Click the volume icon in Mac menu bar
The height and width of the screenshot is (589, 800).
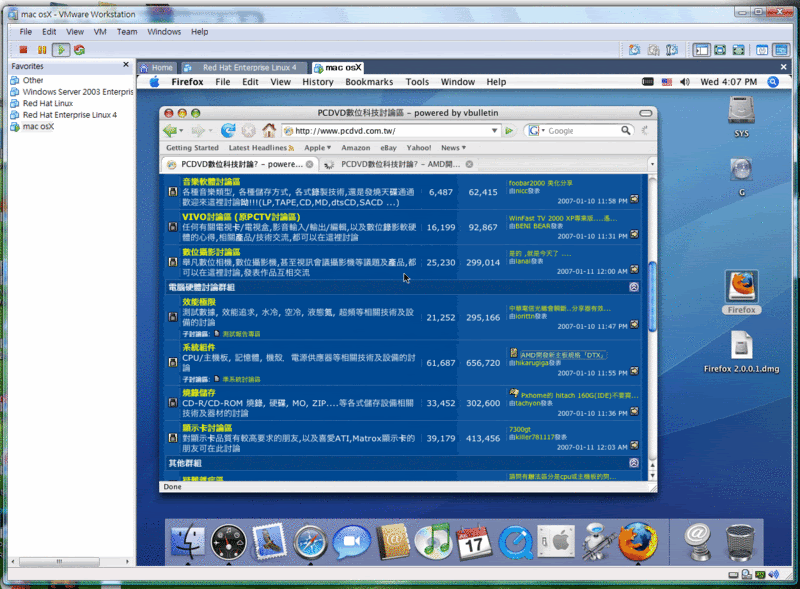click(685, 82)
